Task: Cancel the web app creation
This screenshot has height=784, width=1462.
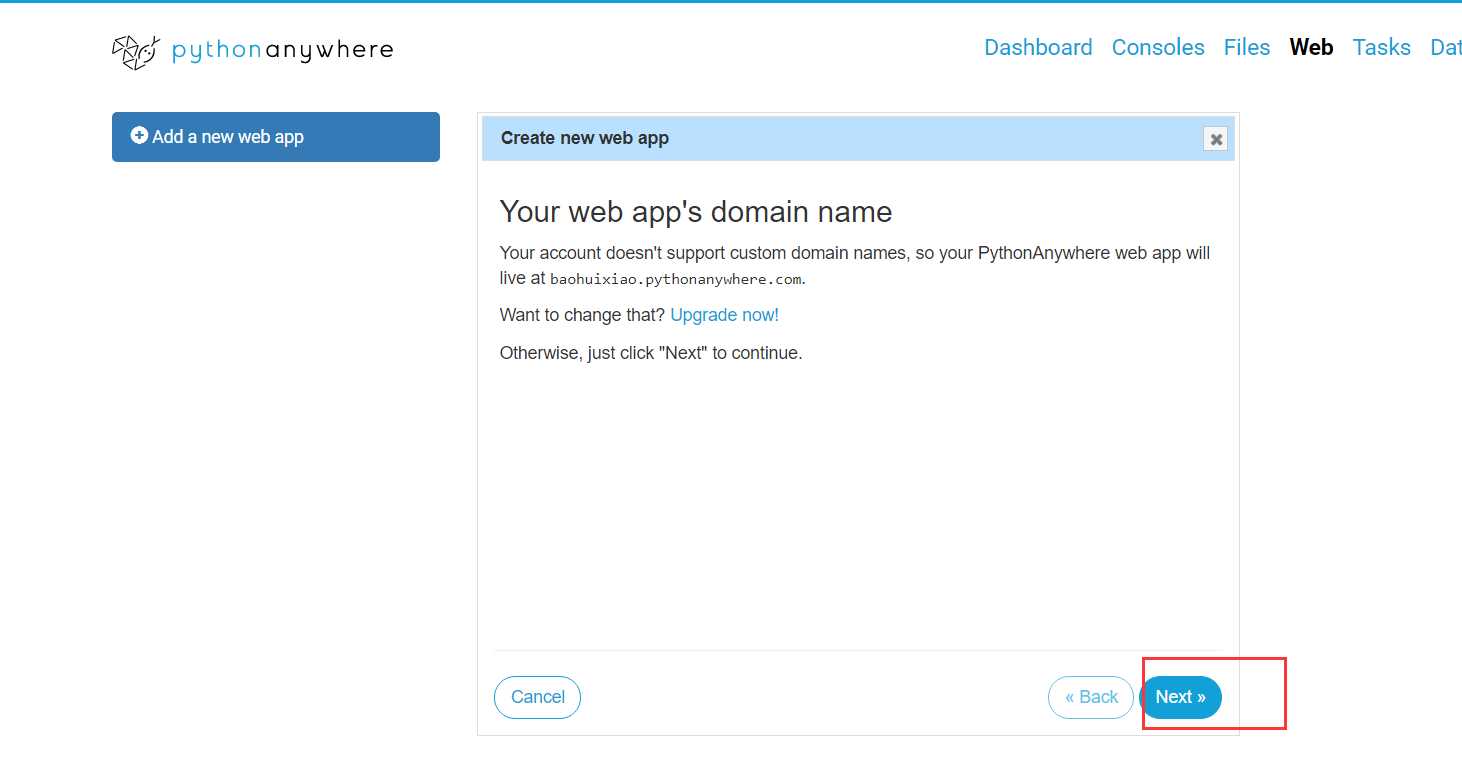Action: [x=538, y=697]
